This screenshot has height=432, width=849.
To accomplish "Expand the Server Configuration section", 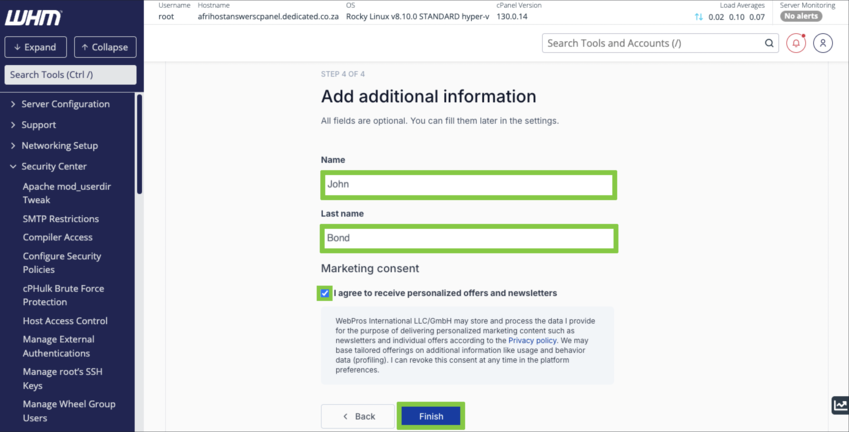I will tap(65, 104).
